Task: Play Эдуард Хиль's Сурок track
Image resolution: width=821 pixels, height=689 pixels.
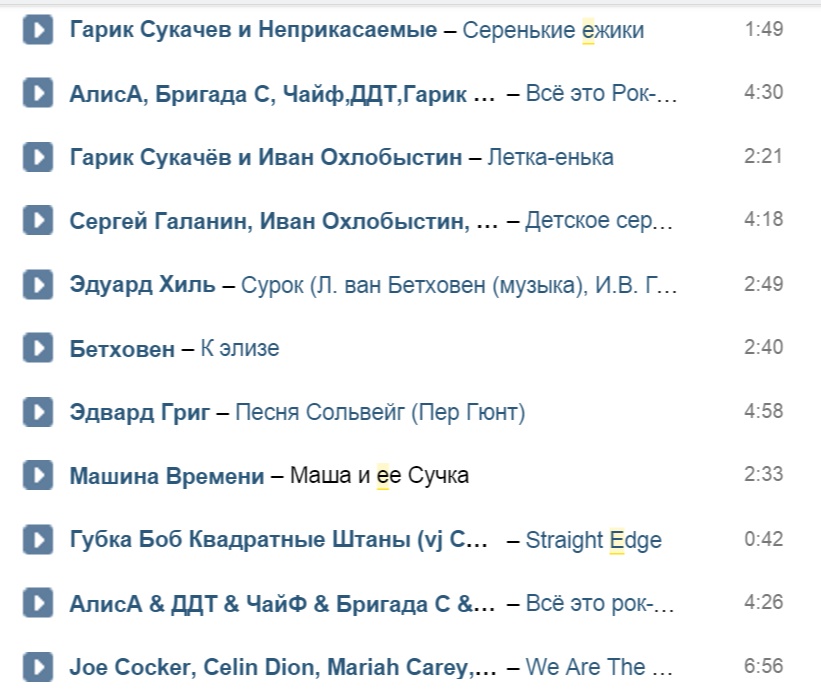Action: point(38,285)
